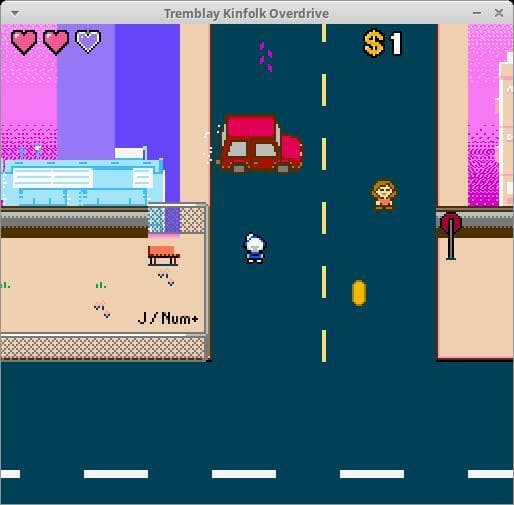Close the game window
514x505 pixels.
[x=499, y=13]
